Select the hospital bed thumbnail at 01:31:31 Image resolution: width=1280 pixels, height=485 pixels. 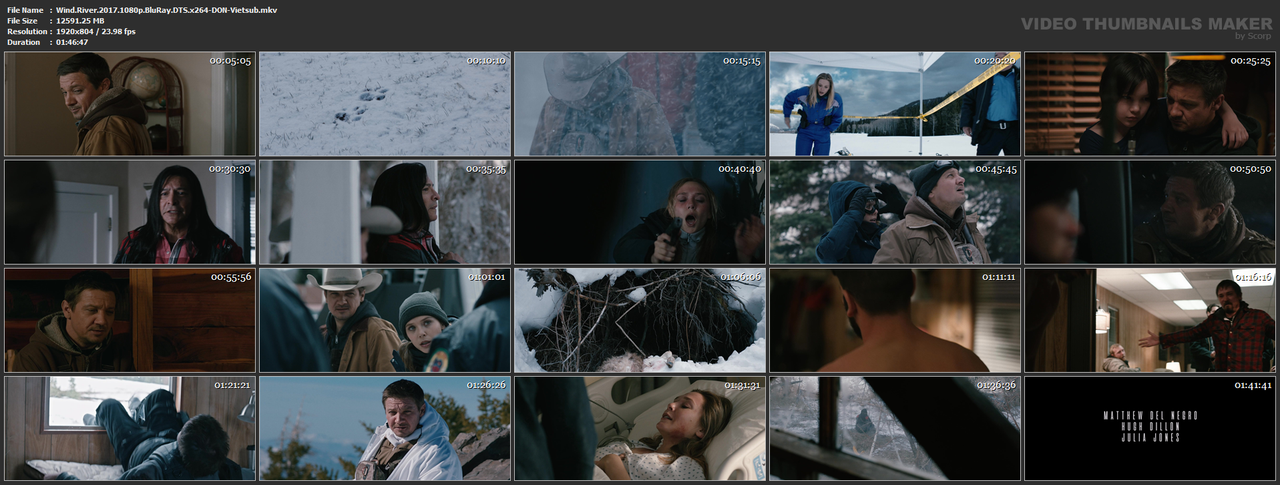point(640,428)
